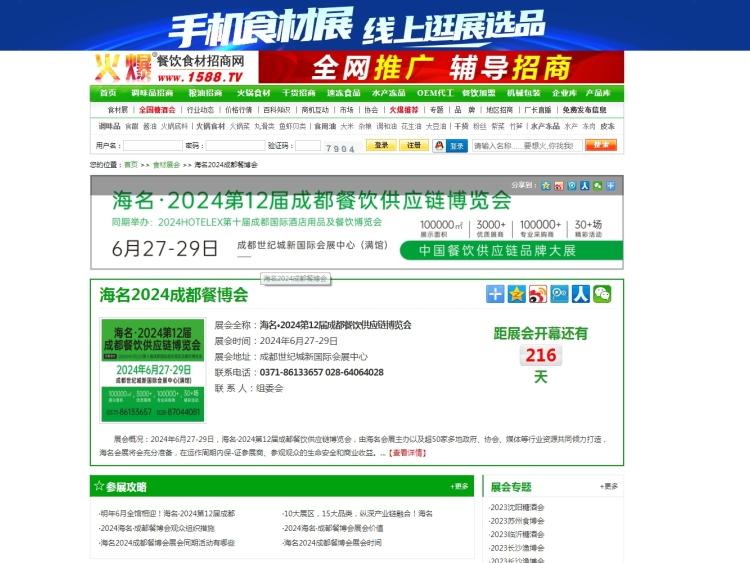The image size is (750, 563).
Task: Click the large Sina Weibo share icon
Action: pyautogui.click(x=538, y=294)
